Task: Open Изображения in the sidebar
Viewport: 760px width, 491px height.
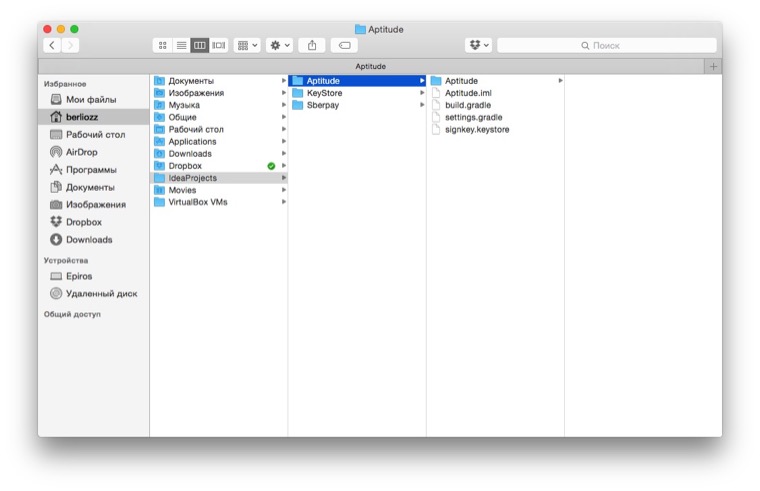Action: [95, 205]
